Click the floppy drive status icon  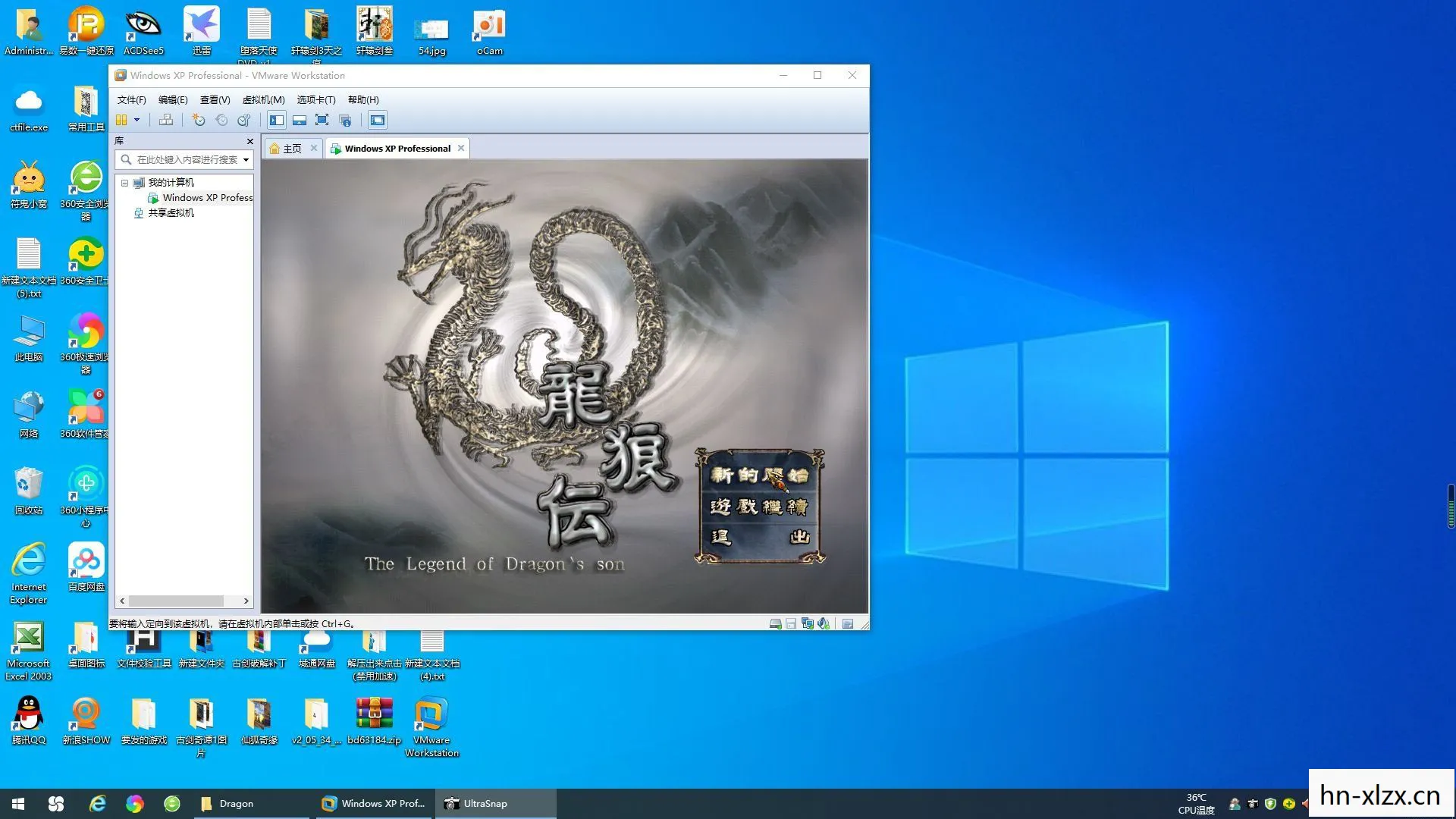click(791, 623)
